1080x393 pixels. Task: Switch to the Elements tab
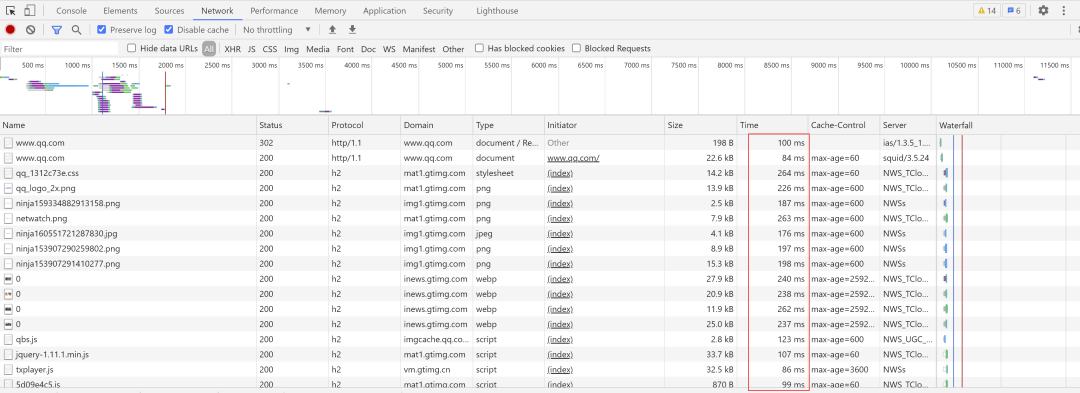click(120, 11)
